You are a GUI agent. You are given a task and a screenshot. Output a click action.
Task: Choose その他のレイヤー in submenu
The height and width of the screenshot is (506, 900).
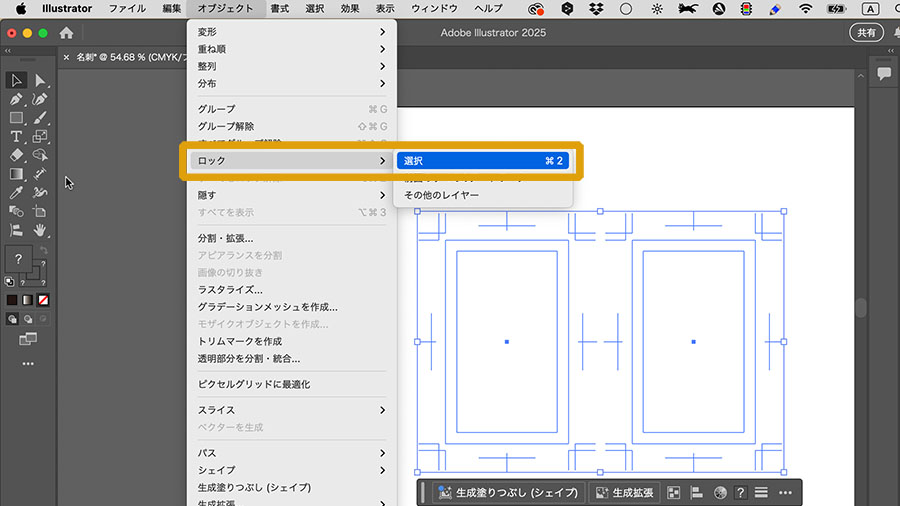click(x=483, y=195)
